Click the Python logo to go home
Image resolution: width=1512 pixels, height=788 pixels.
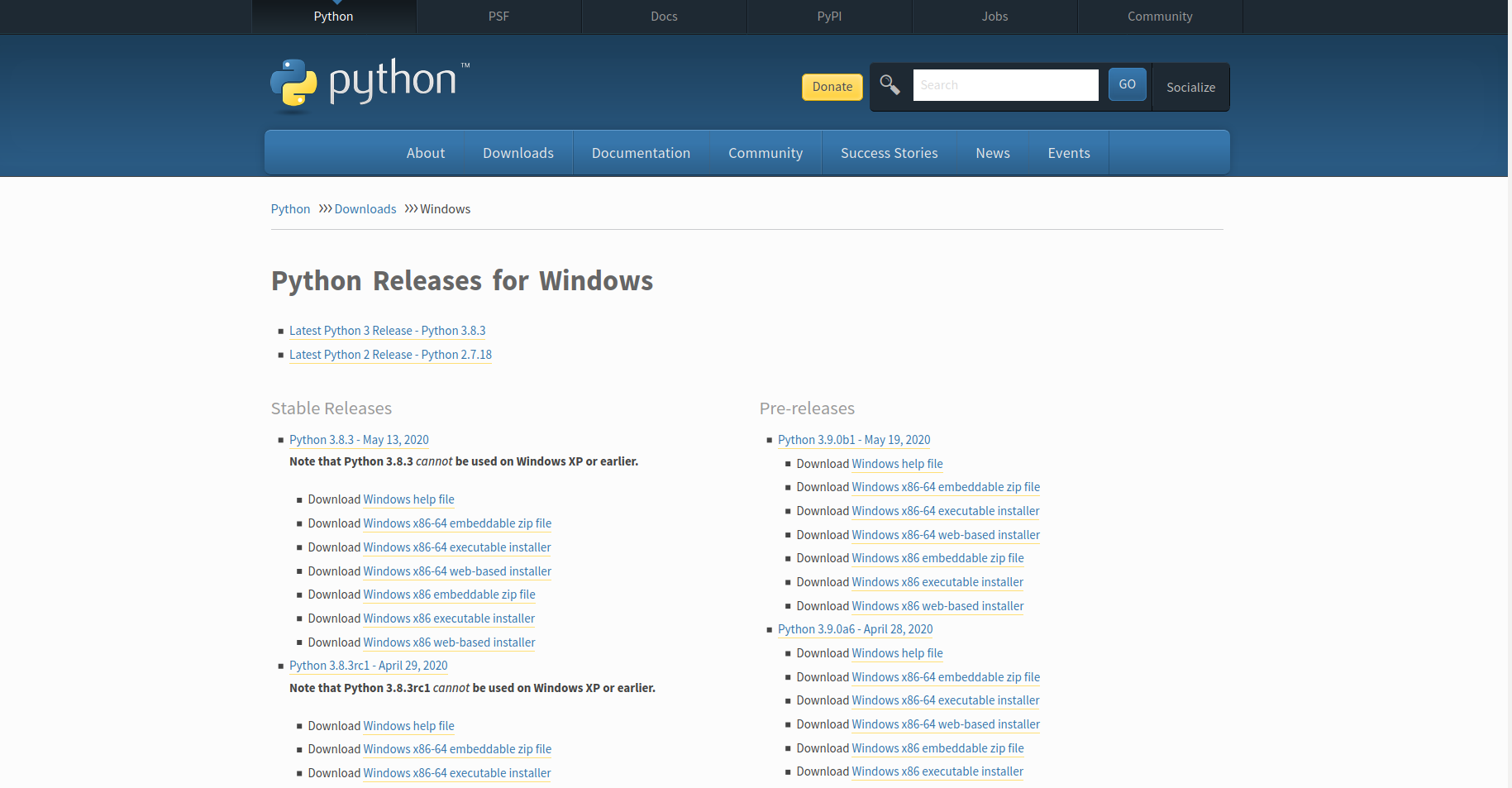[369, 83]
